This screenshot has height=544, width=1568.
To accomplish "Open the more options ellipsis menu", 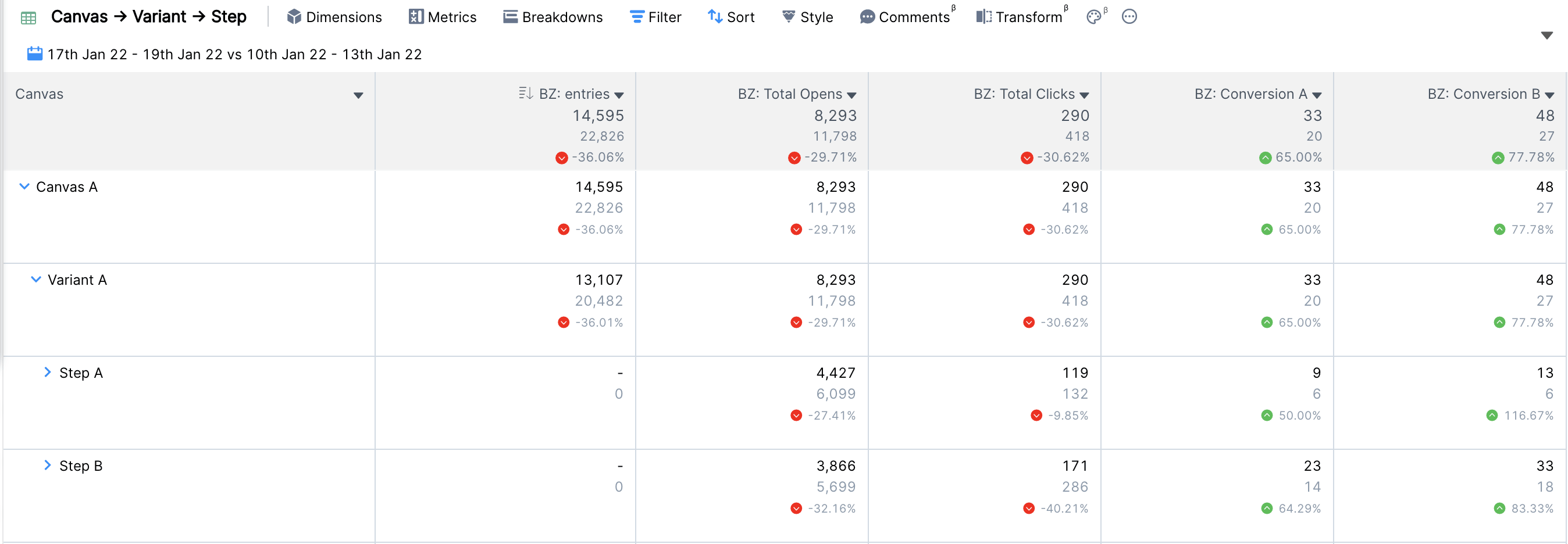I will point(1129,17).
